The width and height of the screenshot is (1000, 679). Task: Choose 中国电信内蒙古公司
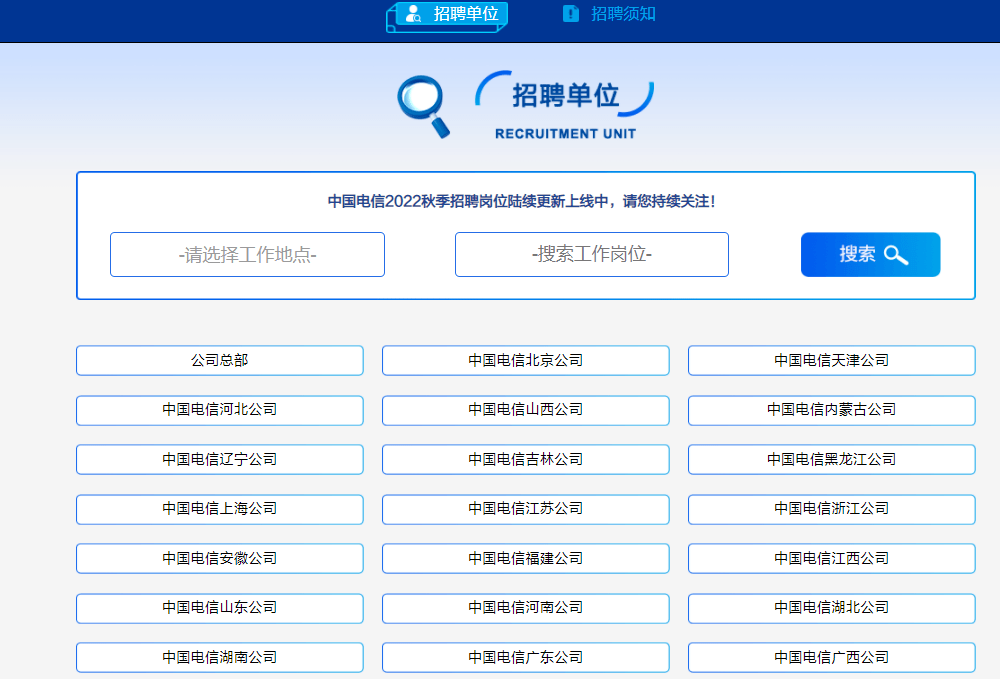pyautogui.click(x=832, y=410)
